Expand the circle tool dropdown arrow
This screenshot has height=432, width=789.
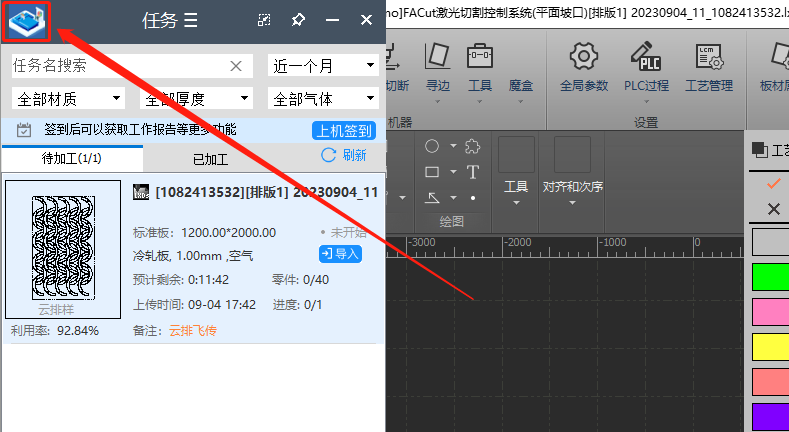tap(453, 146)
